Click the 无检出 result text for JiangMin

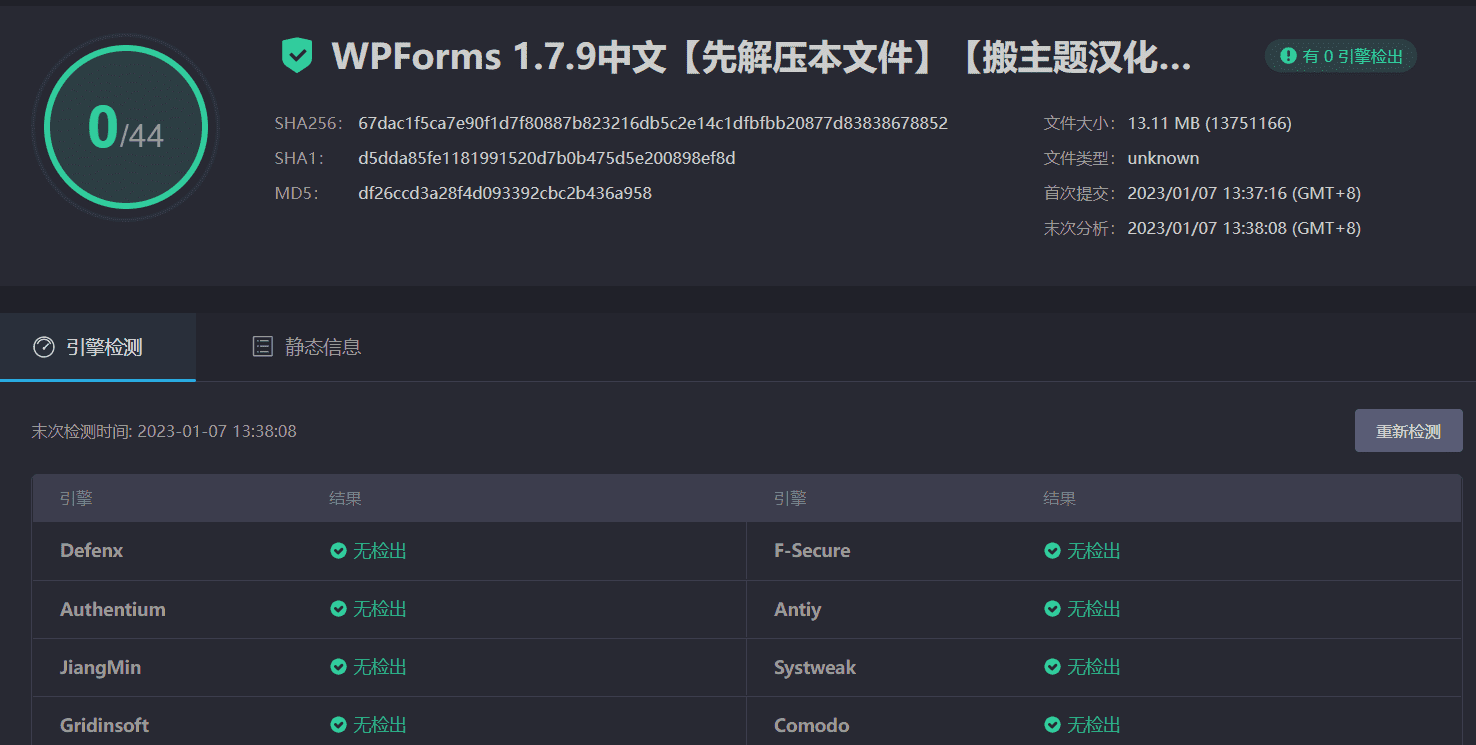pyautogui.click(x=380, y=667)
